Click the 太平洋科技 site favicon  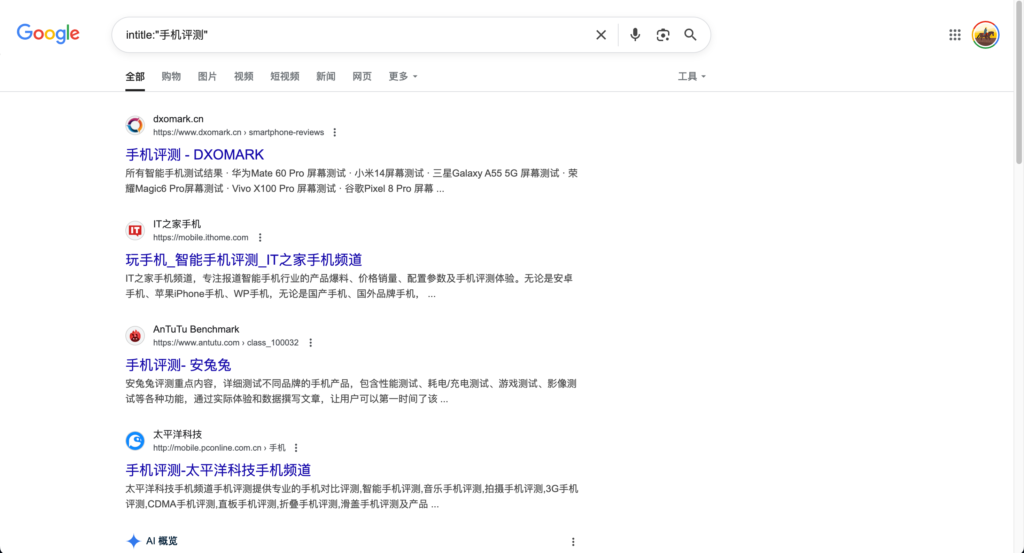(135, 441)
